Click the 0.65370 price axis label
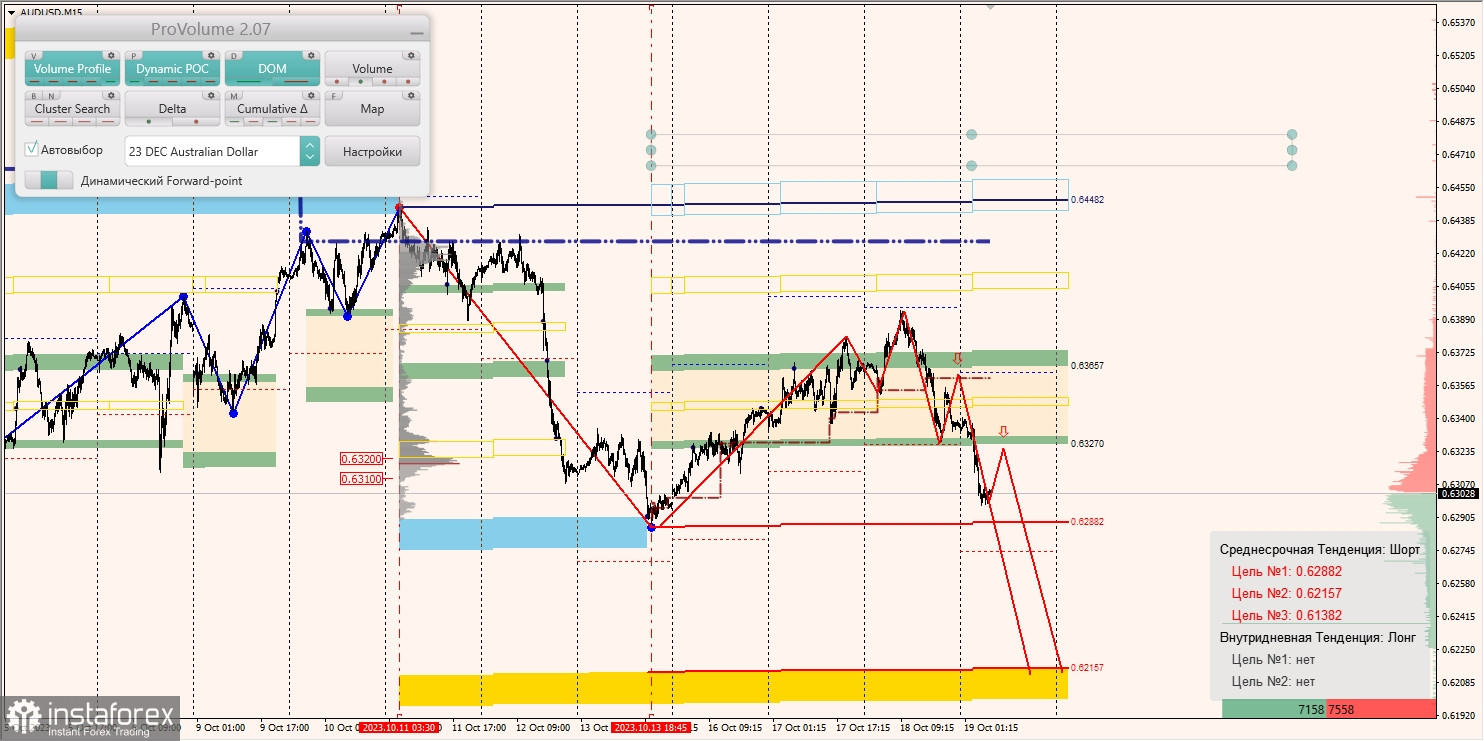The image size is (1484, 741). click(x=1458, y=22)
